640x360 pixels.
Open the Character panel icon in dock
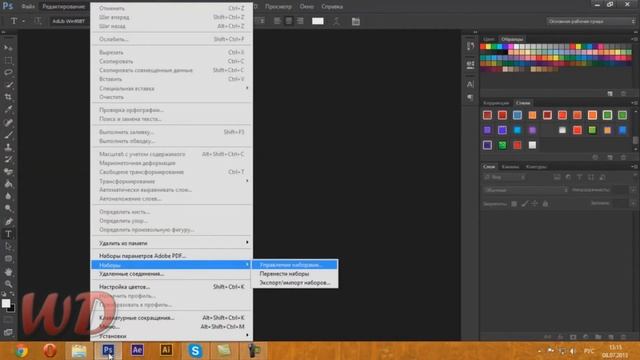[x=470, y=84]
